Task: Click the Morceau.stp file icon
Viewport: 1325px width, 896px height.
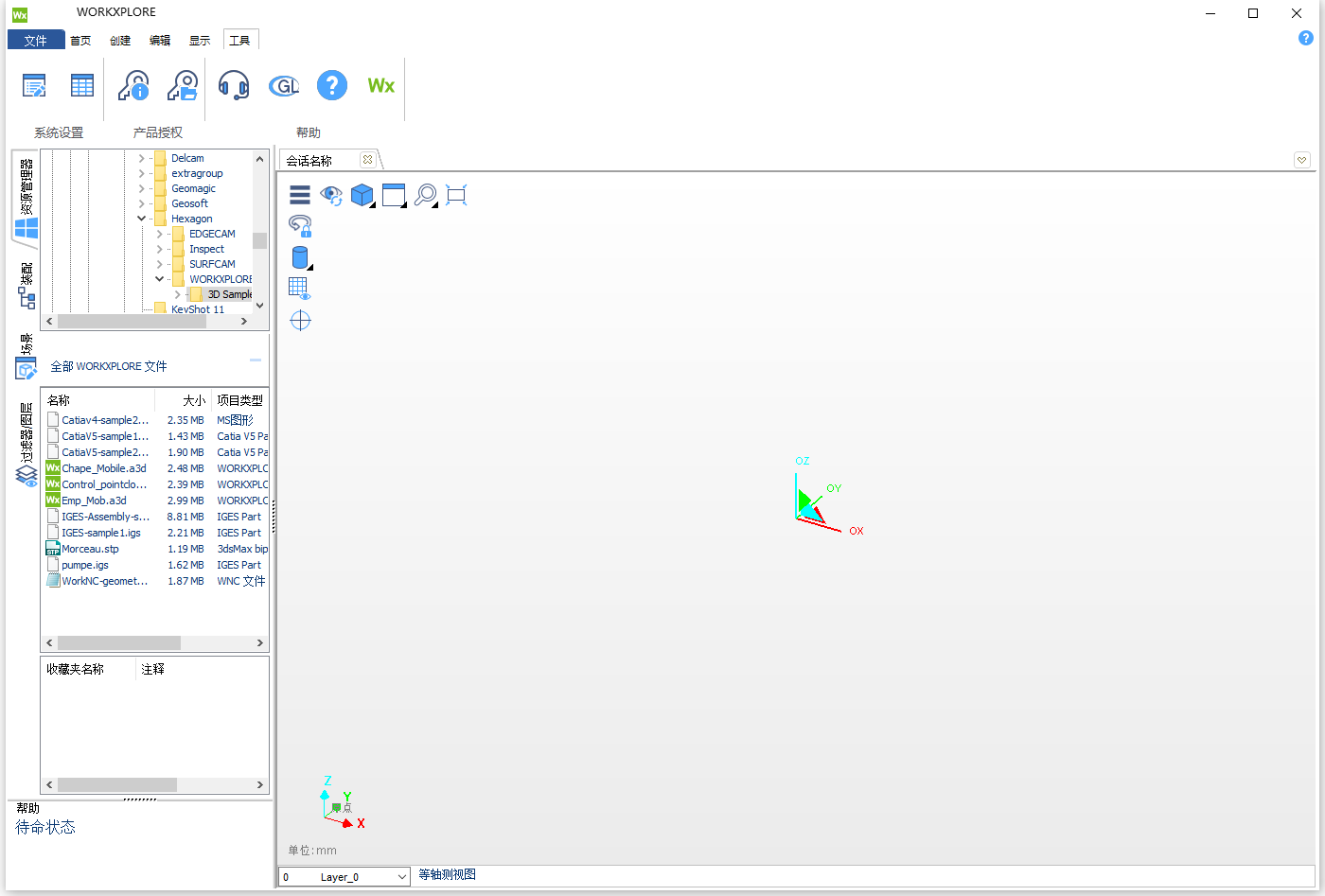Action: 53,549
